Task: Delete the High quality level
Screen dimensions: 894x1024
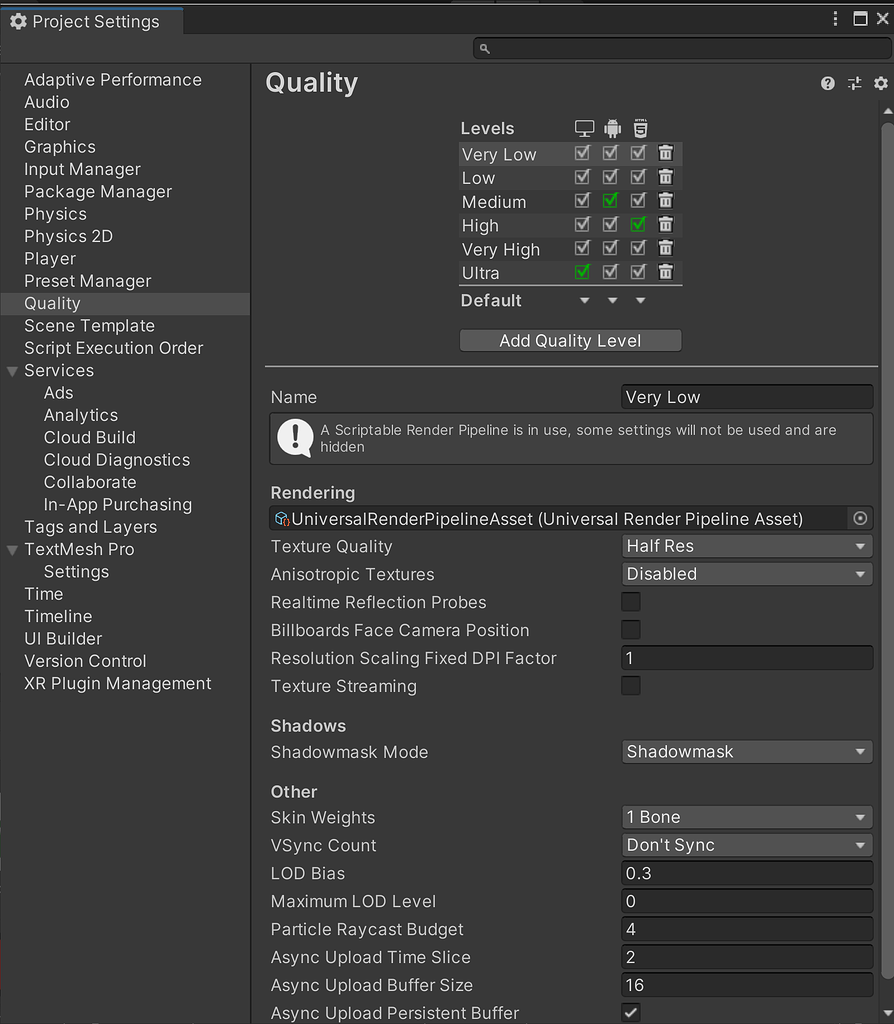Action: tap(666, 225)
